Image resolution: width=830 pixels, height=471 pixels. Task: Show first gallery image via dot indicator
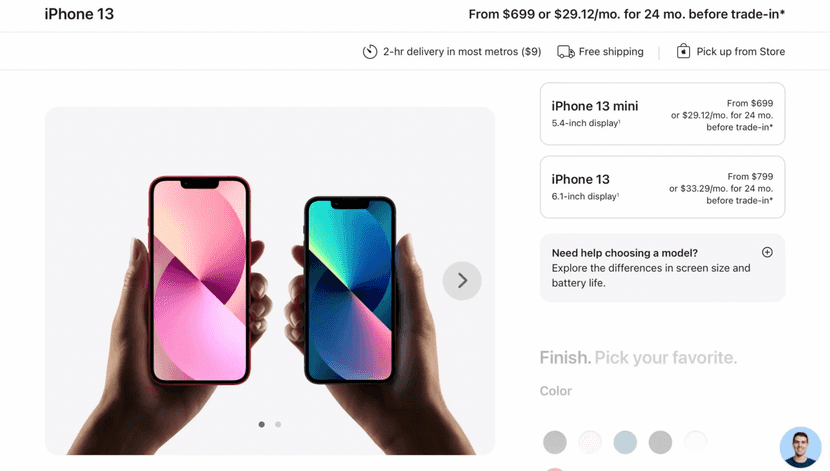pos(261,424)
